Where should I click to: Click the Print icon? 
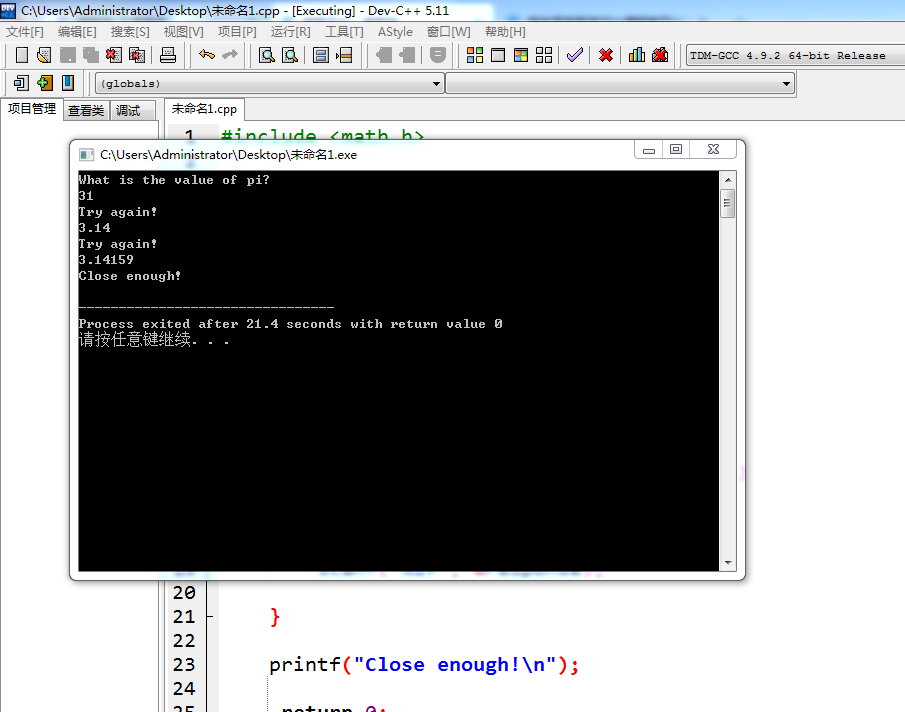coord(168,55)
